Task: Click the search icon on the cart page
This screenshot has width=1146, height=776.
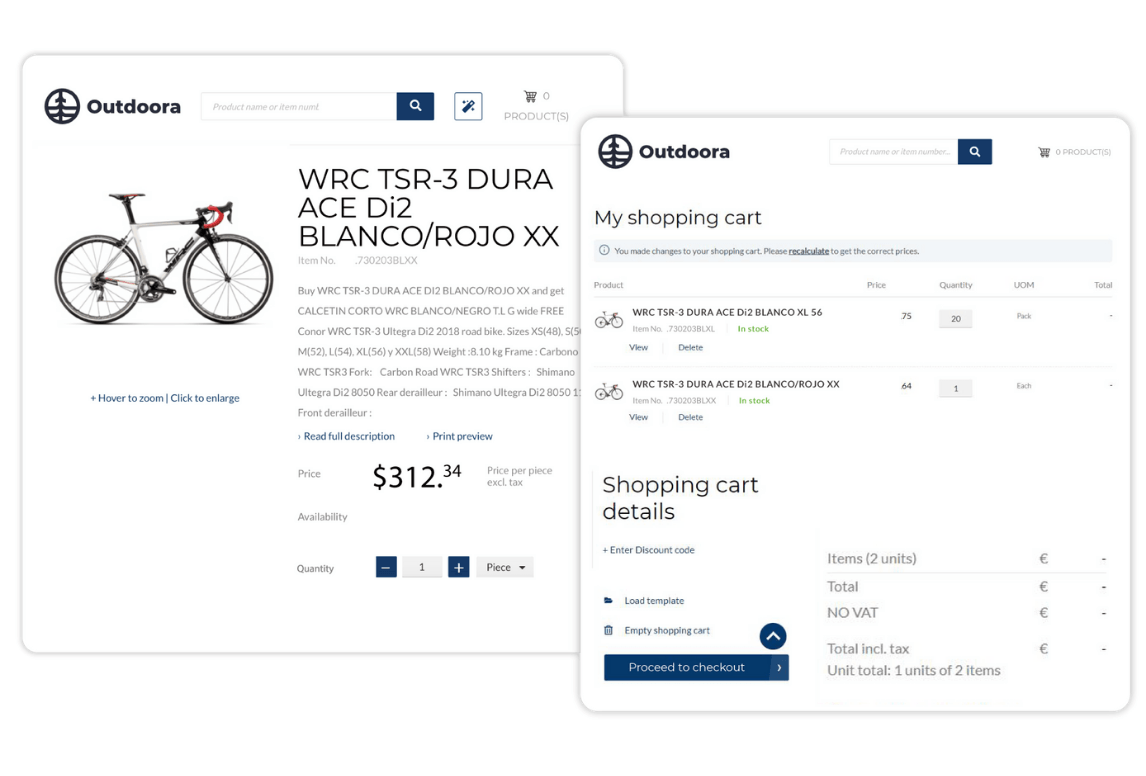Action: (x=974, y=151)
